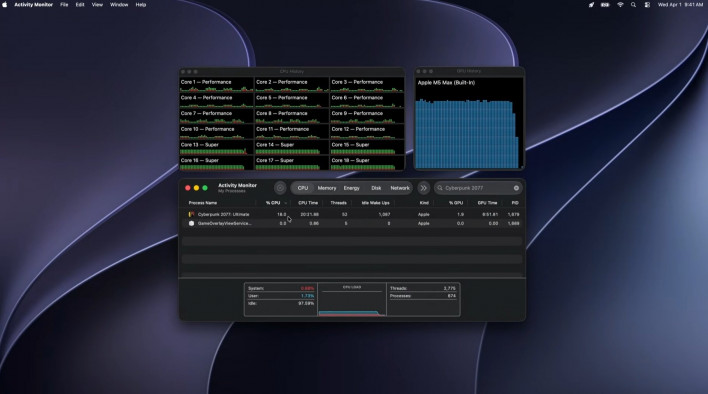
Task: Sort by the Idle Wake Ups column
Action: (375, 203)
